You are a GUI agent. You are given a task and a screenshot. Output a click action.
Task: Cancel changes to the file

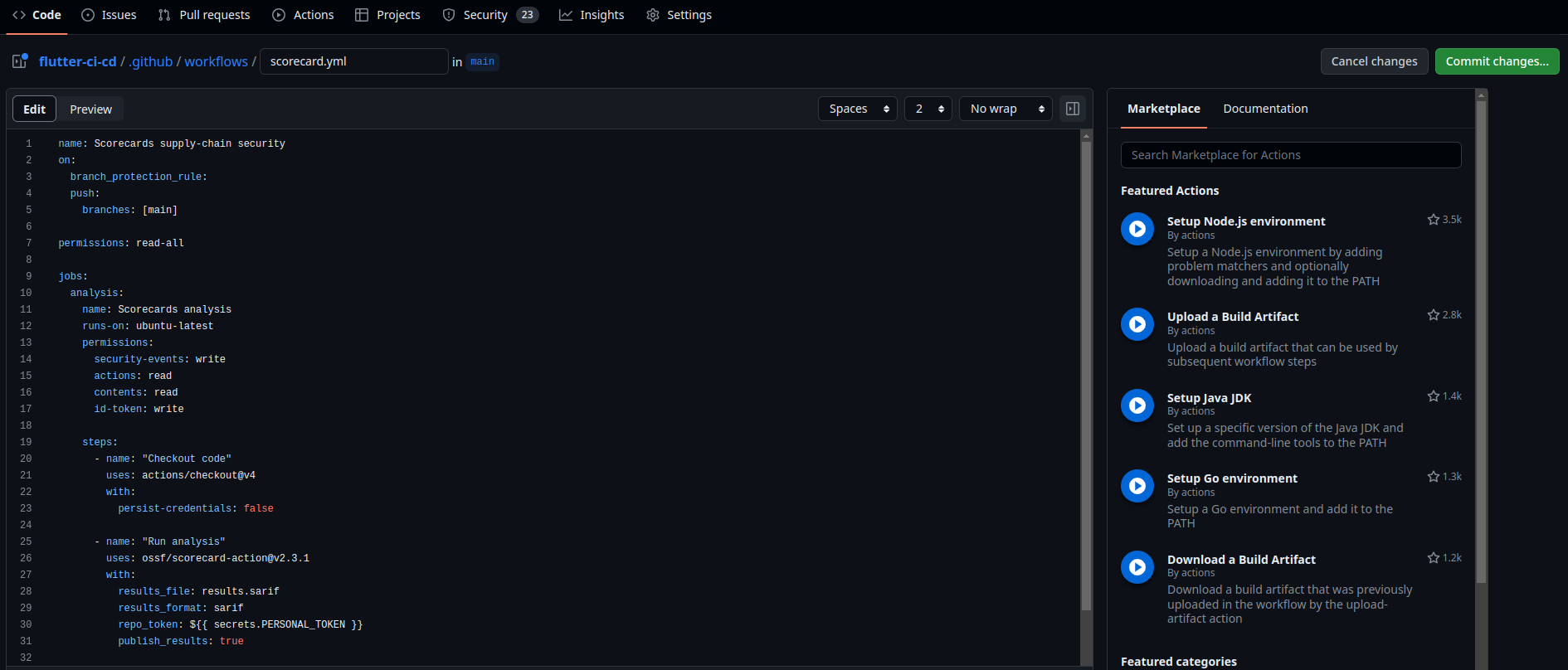[x=1374, y=61]
